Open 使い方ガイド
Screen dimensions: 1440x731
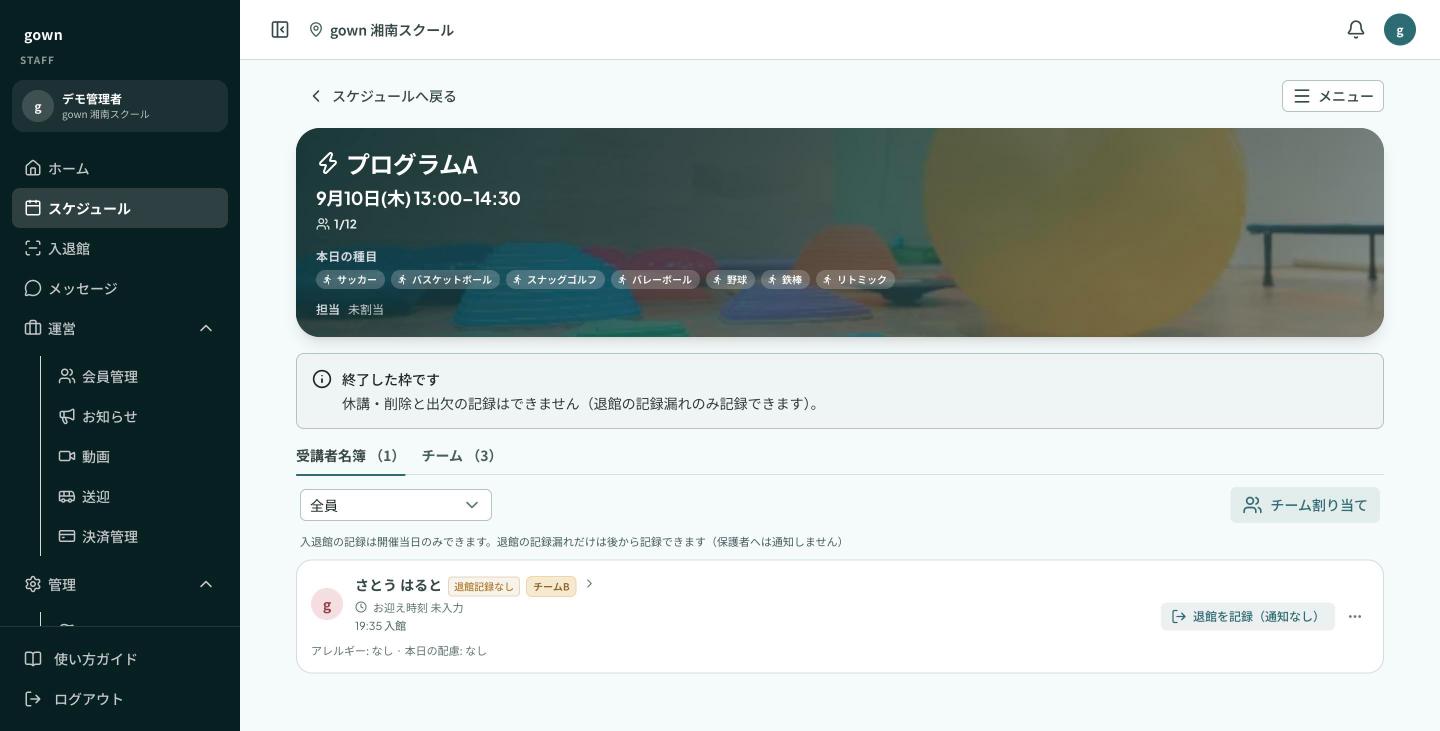pos(120,659)
